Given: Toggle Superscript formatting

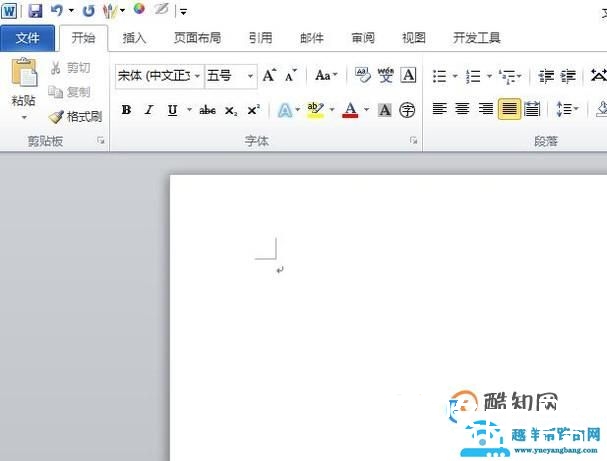Looking at the screenshot, I should point(254,110).
